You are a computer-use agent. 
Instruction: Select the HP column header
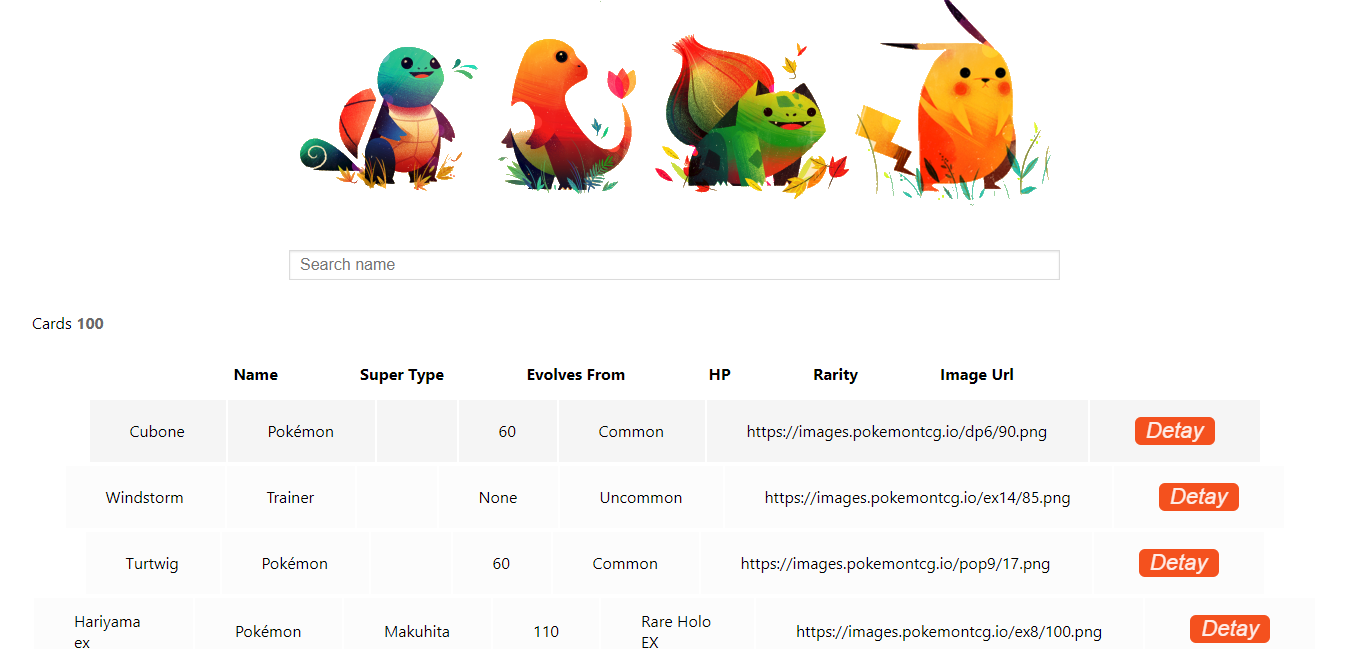tap(720, 374)
